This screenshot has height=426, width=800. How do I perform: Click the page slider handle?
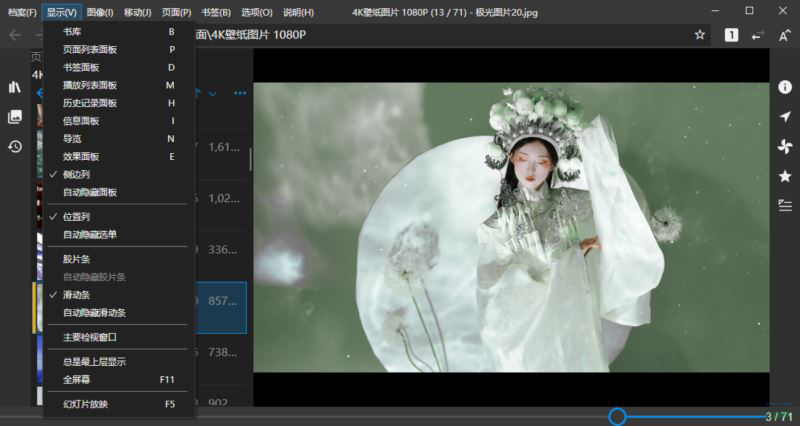point(617,416)
